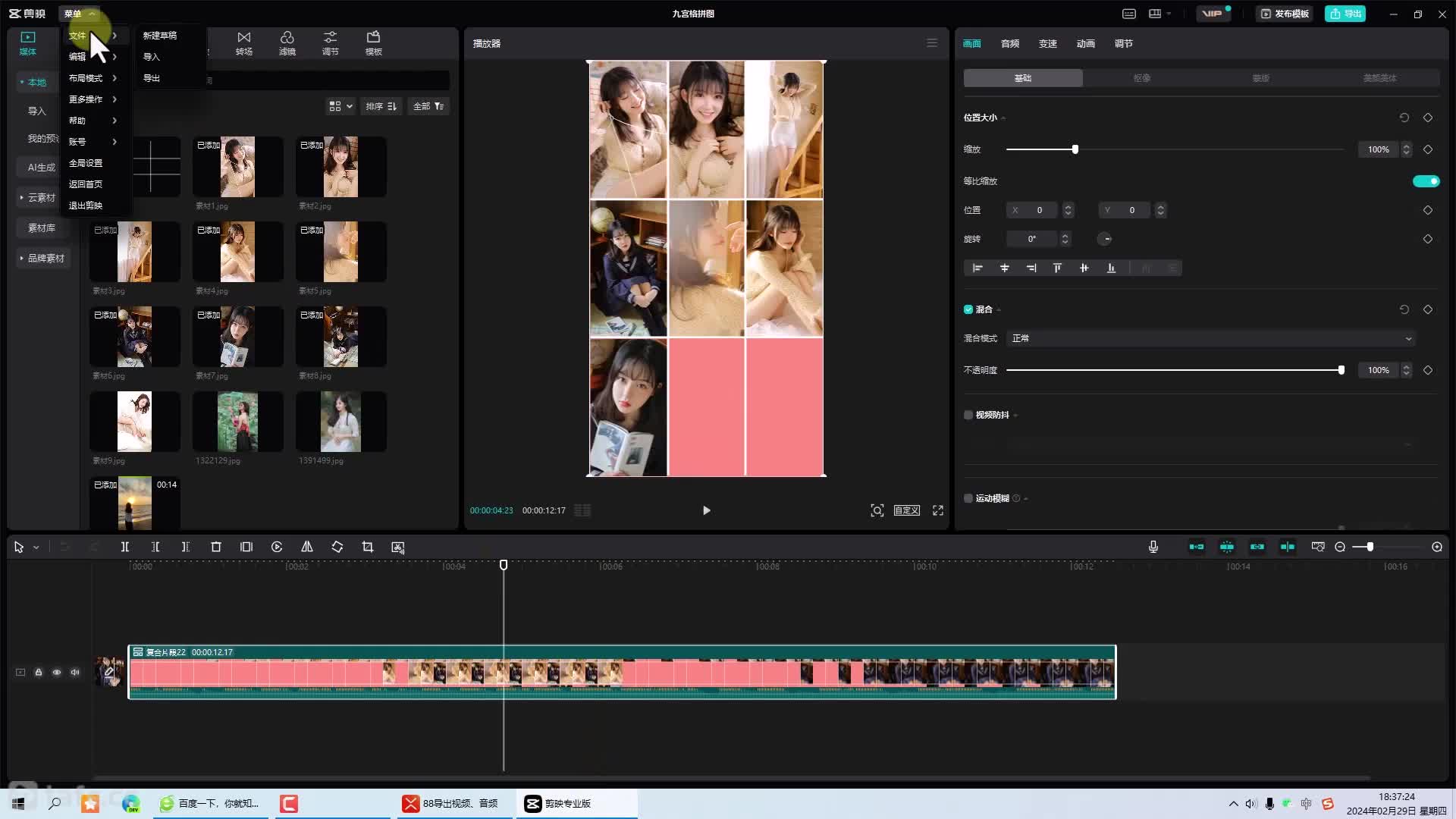1456x819 pixels.
Task: Select 全局设置 global settings menu item
Action: point(86,163)
